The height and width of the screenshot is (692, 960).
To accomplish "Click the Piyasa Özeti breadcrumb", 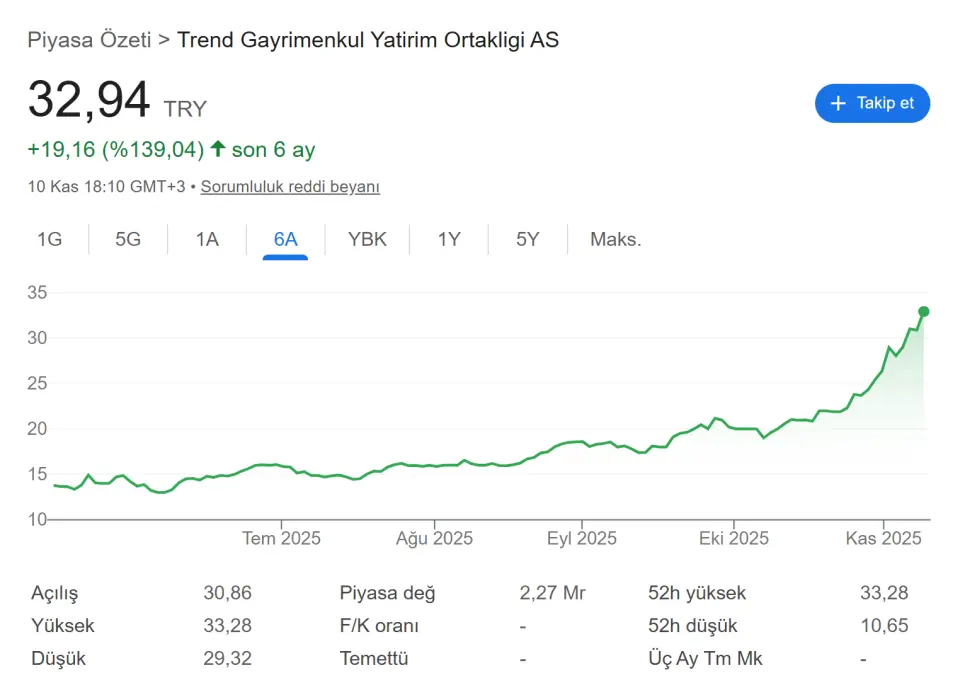I will click(x=89, y=41).
